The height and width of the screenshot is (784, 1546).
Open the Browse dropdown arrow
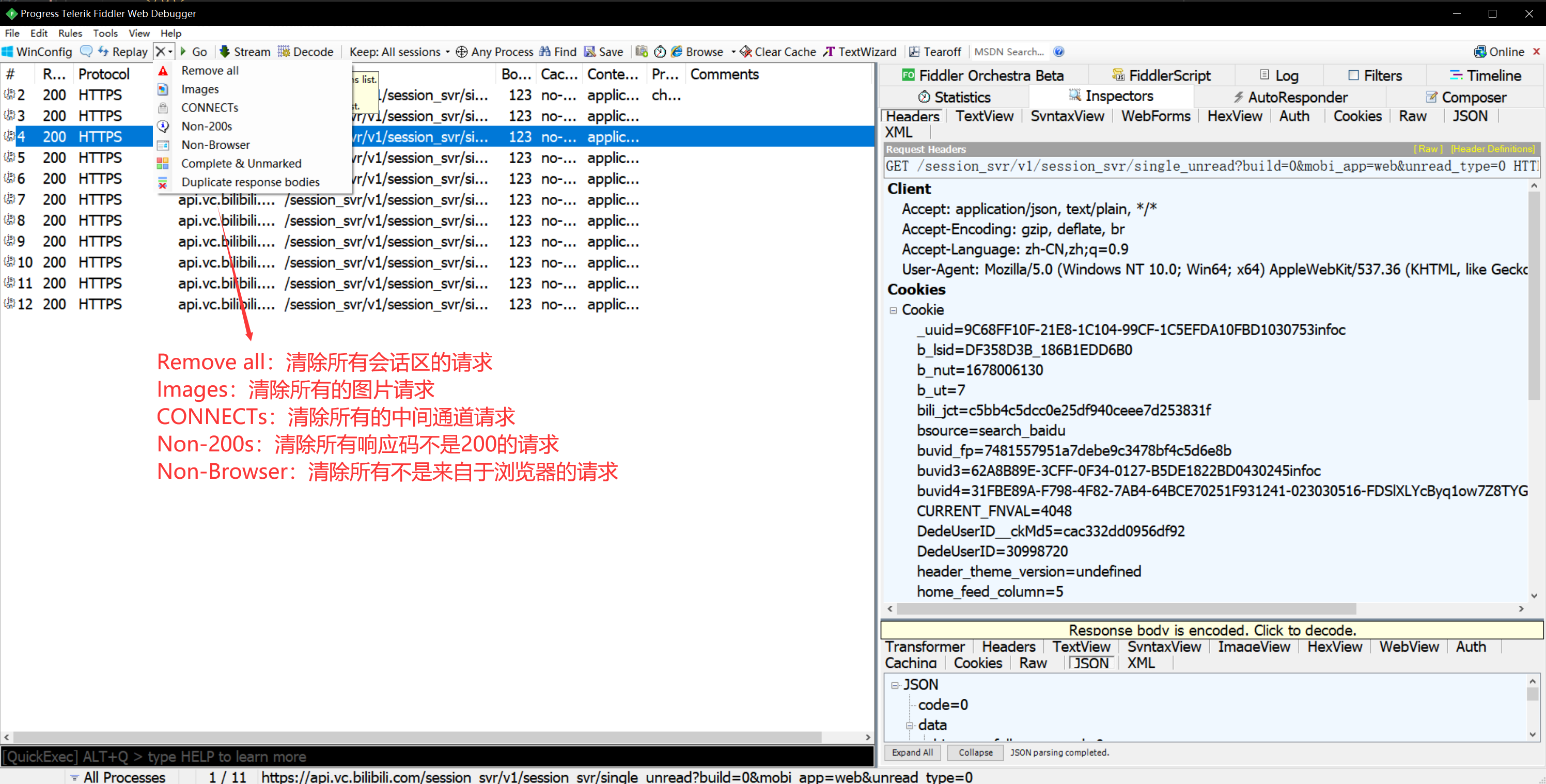click(733, 52)
